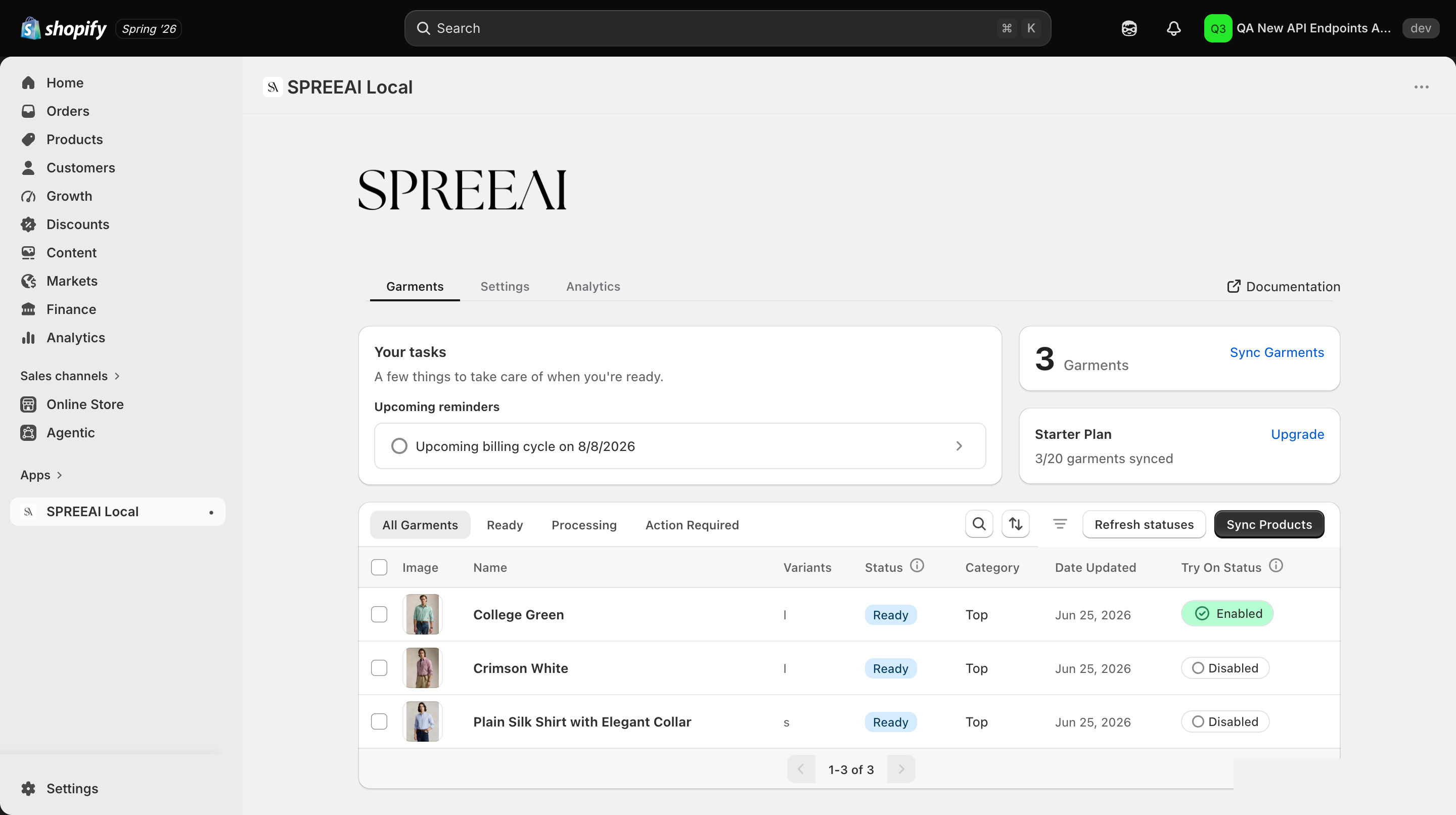Click the SPREEAI Local sidebar app icon

coord(28,512)
